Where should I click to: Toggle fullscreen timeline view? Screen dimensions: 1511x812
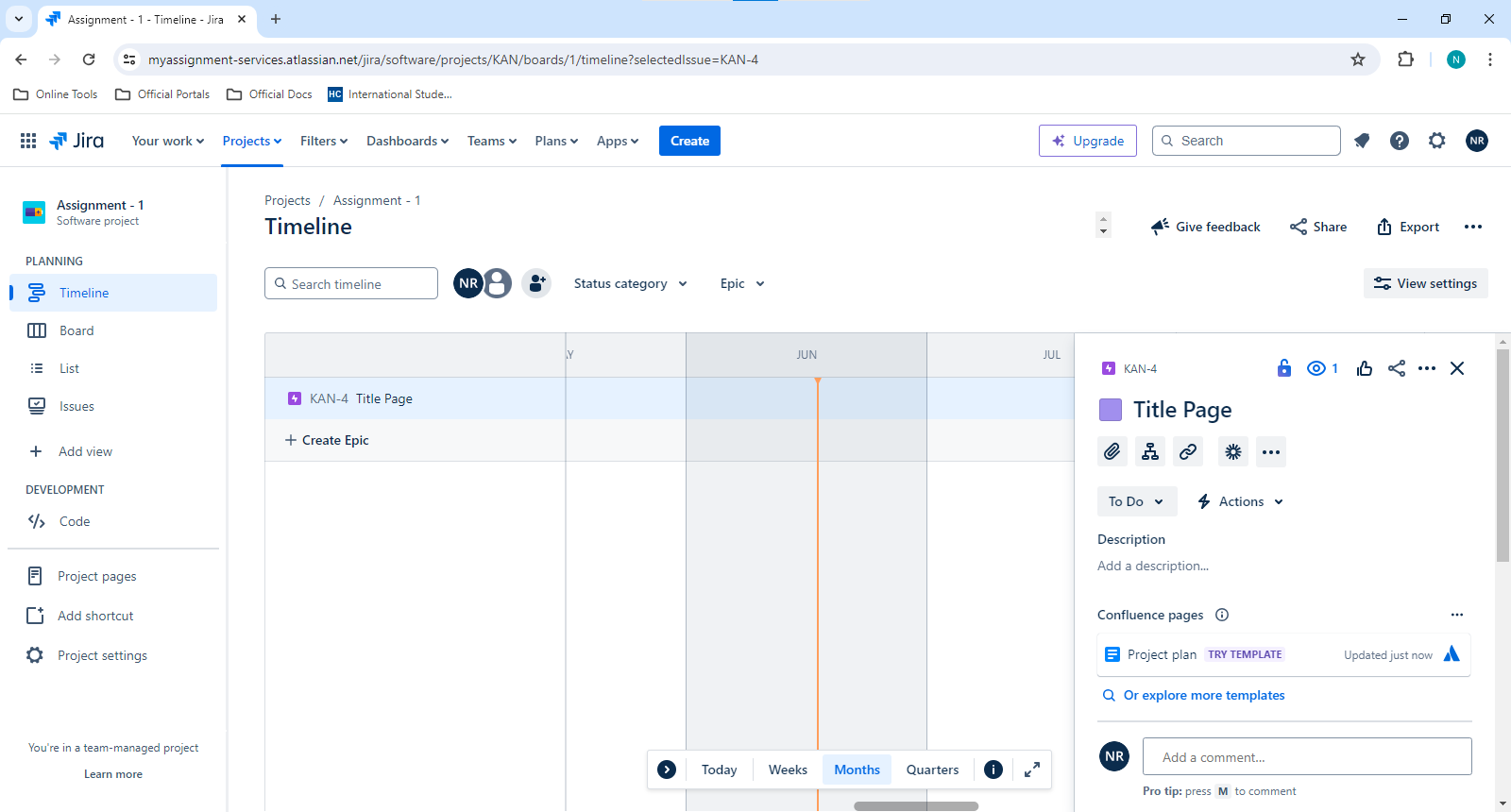tap(1032, 770)
